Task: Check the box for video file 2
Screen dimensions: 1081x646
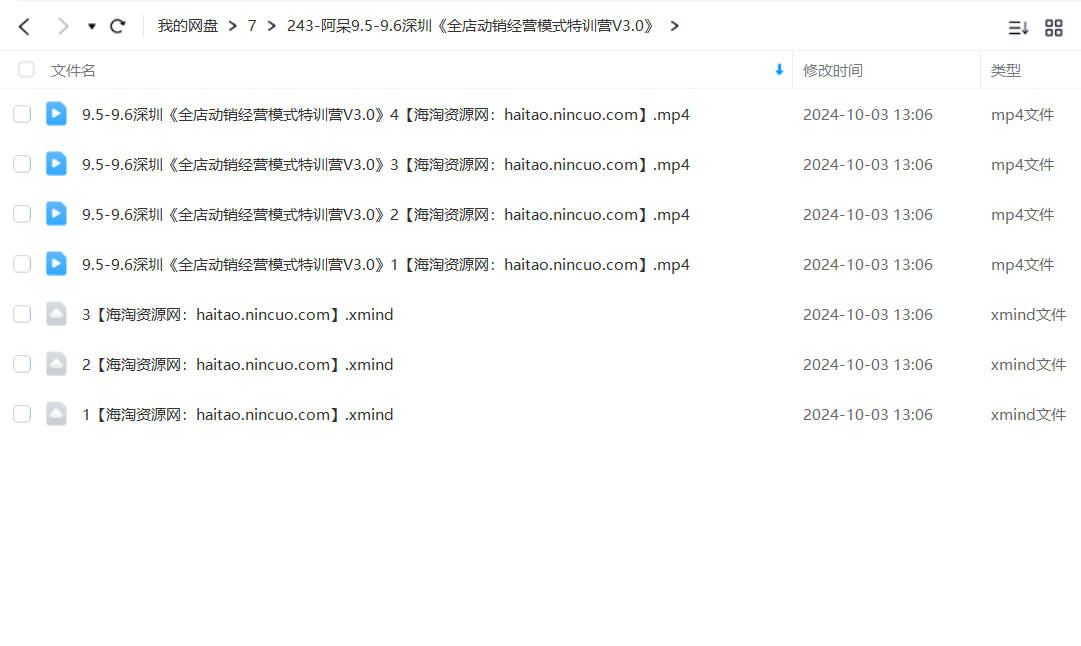Action: (22, 214)
